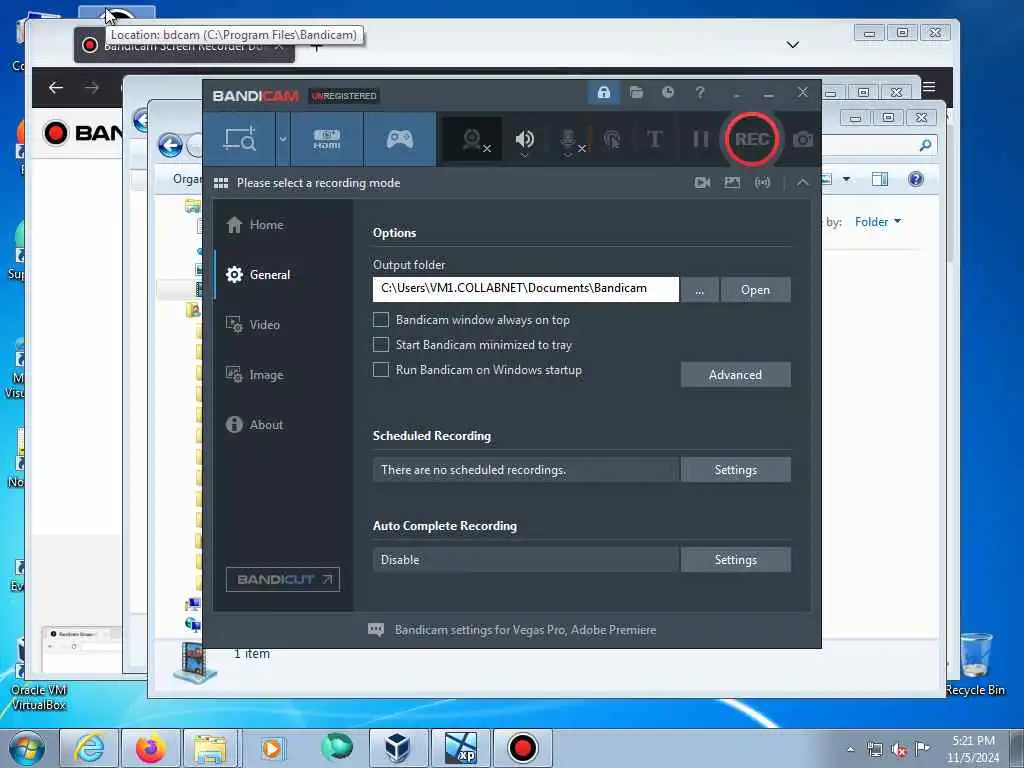Open the browser tab list chevron

[793, 44]
